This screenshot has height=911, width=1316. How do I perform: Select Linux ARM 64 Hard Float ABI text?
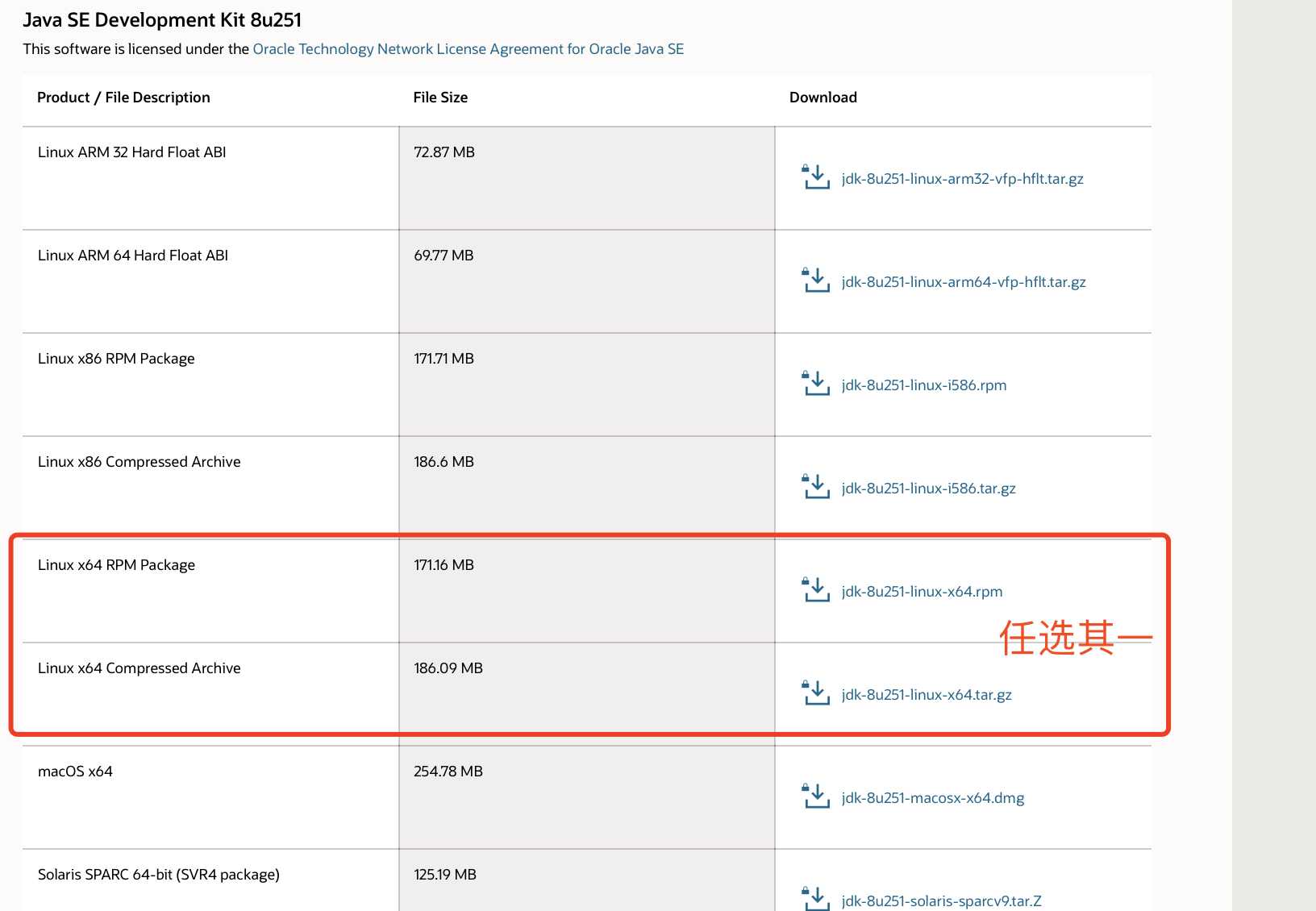133,256
